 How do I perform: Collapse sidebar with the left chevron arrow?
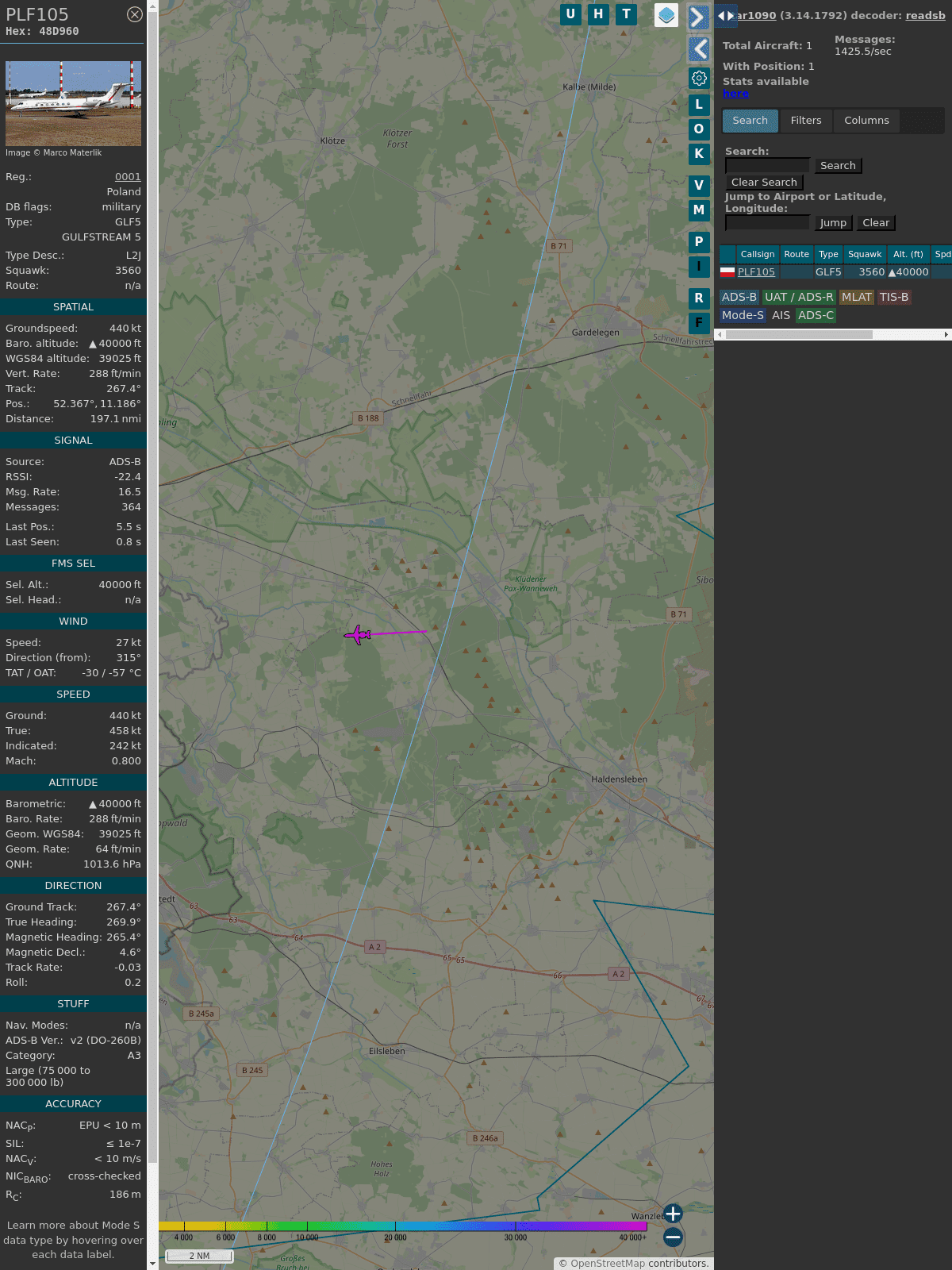point(698,49)
